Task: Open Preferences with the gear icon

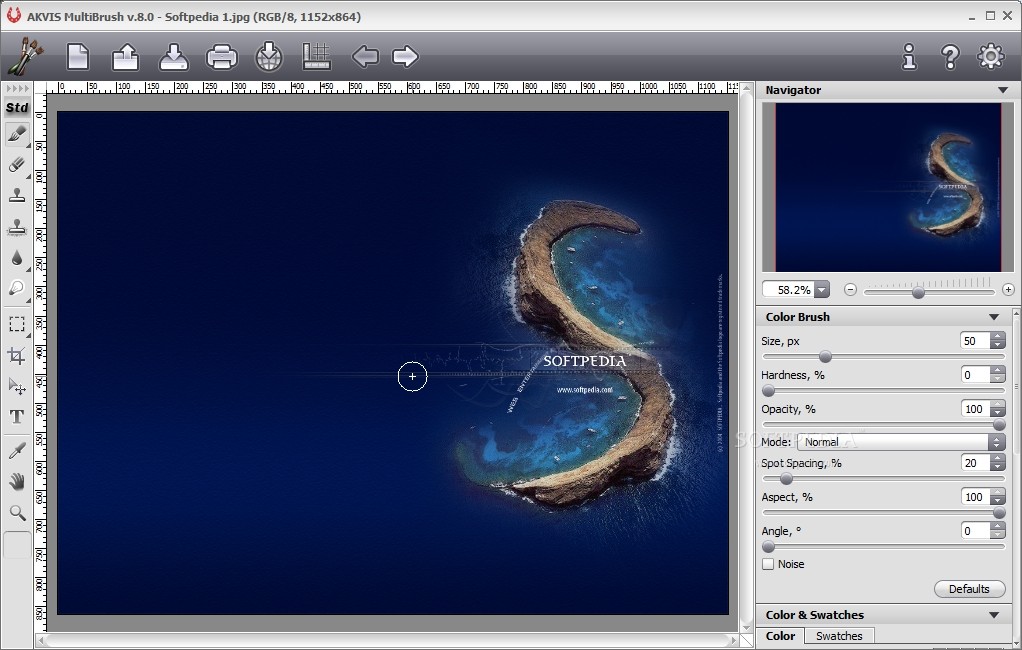Action: coord(990,56)
